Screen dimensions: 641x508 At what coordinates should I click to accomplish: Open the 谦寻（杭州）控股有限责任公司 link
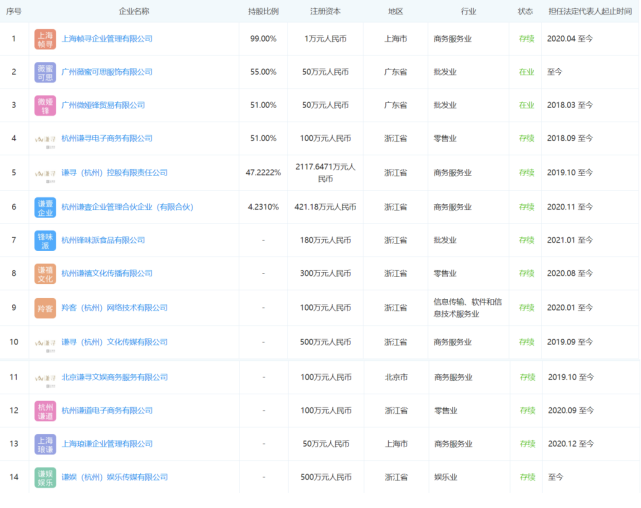pos(114,173)
